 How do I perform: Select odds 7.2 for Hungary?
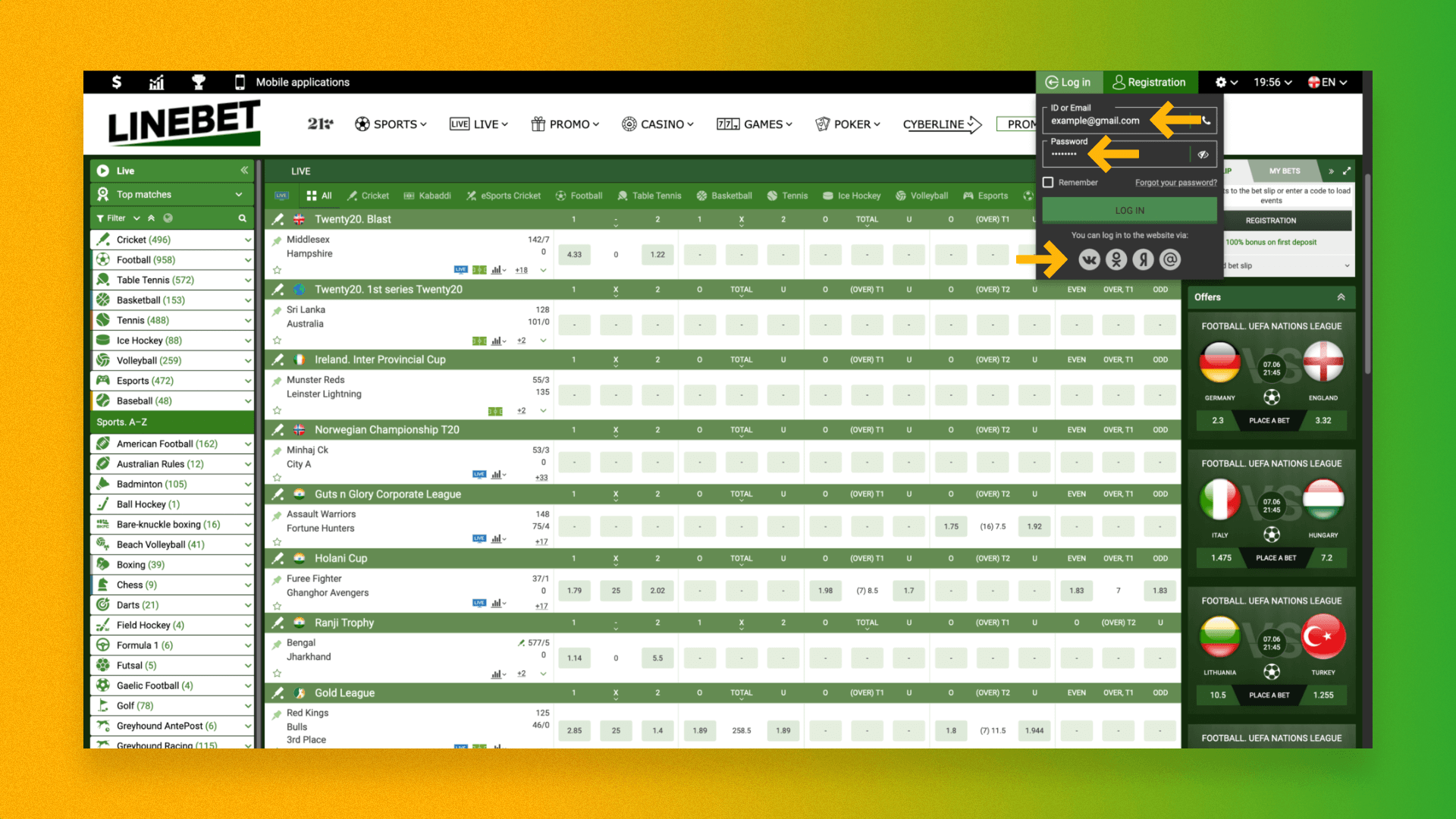(1326, 558)
